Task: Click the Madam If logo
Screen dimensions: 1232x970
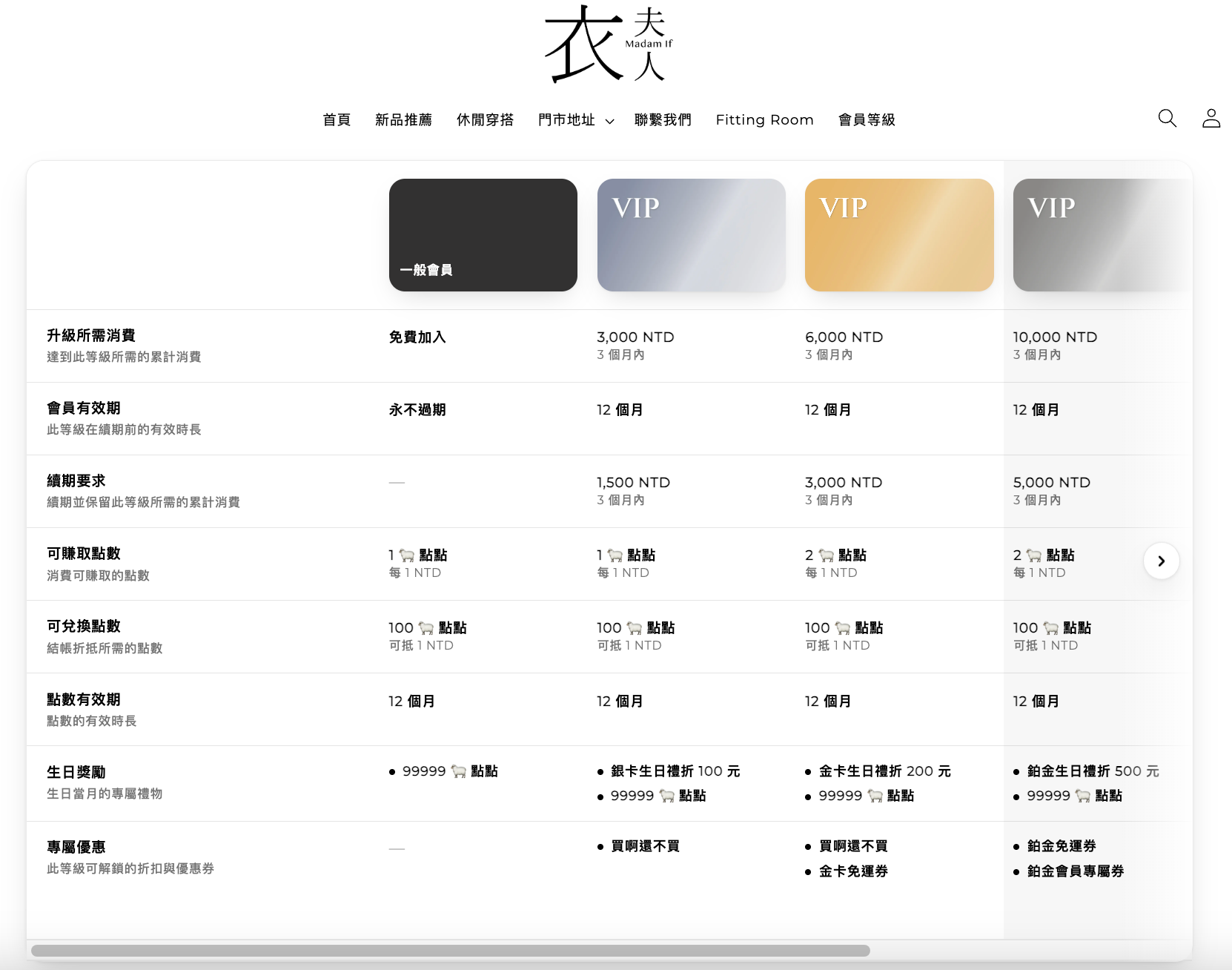Action: coord(609,44)
